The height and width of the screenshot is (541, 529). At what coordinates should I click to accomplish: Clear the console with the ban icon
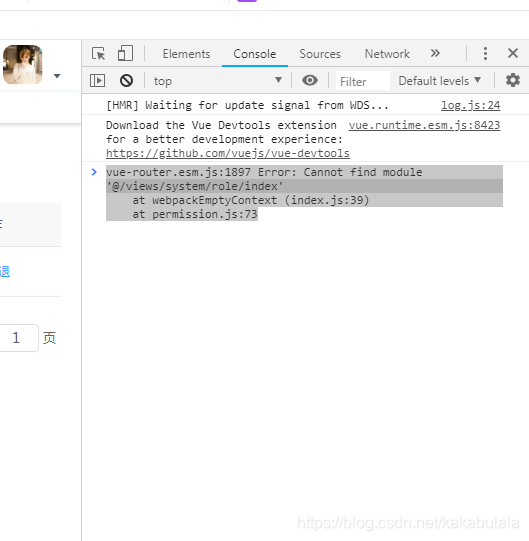126,80
